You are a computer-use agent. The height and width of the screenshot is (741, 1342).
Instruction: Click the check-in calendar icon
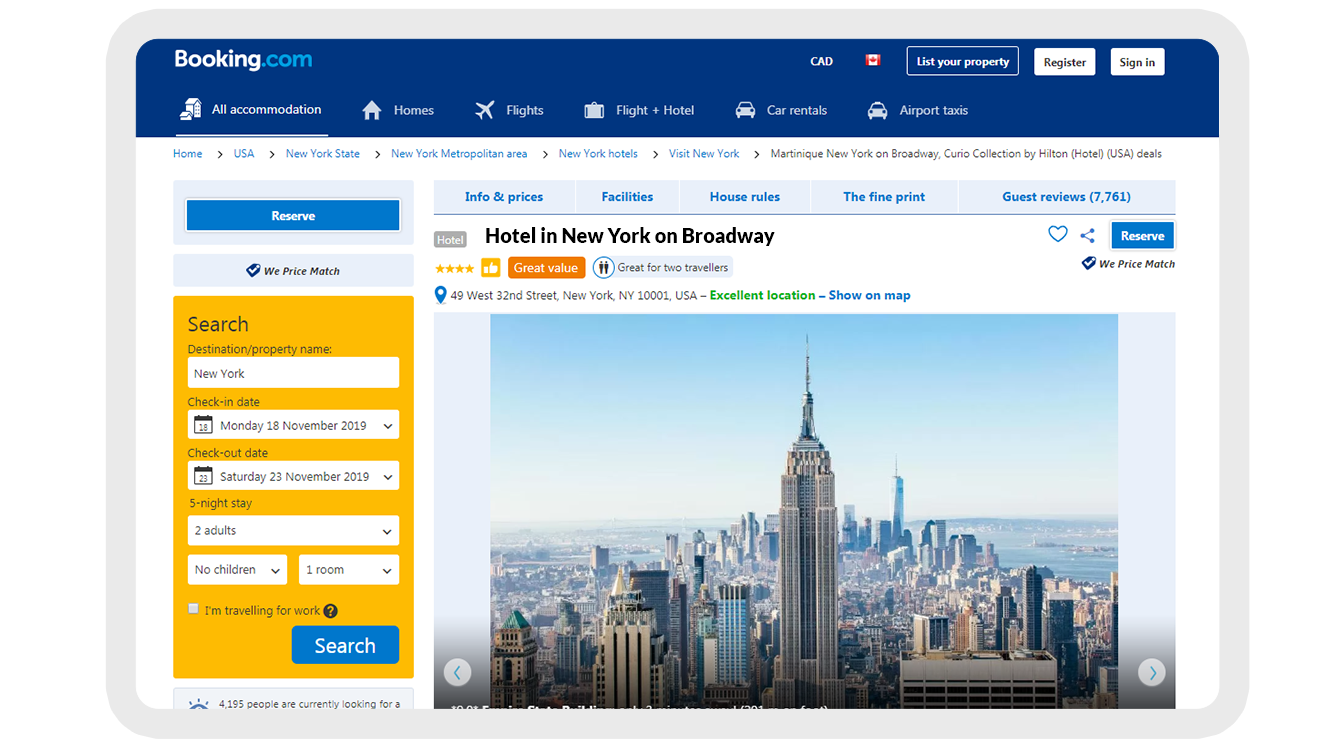pos(203,425)
